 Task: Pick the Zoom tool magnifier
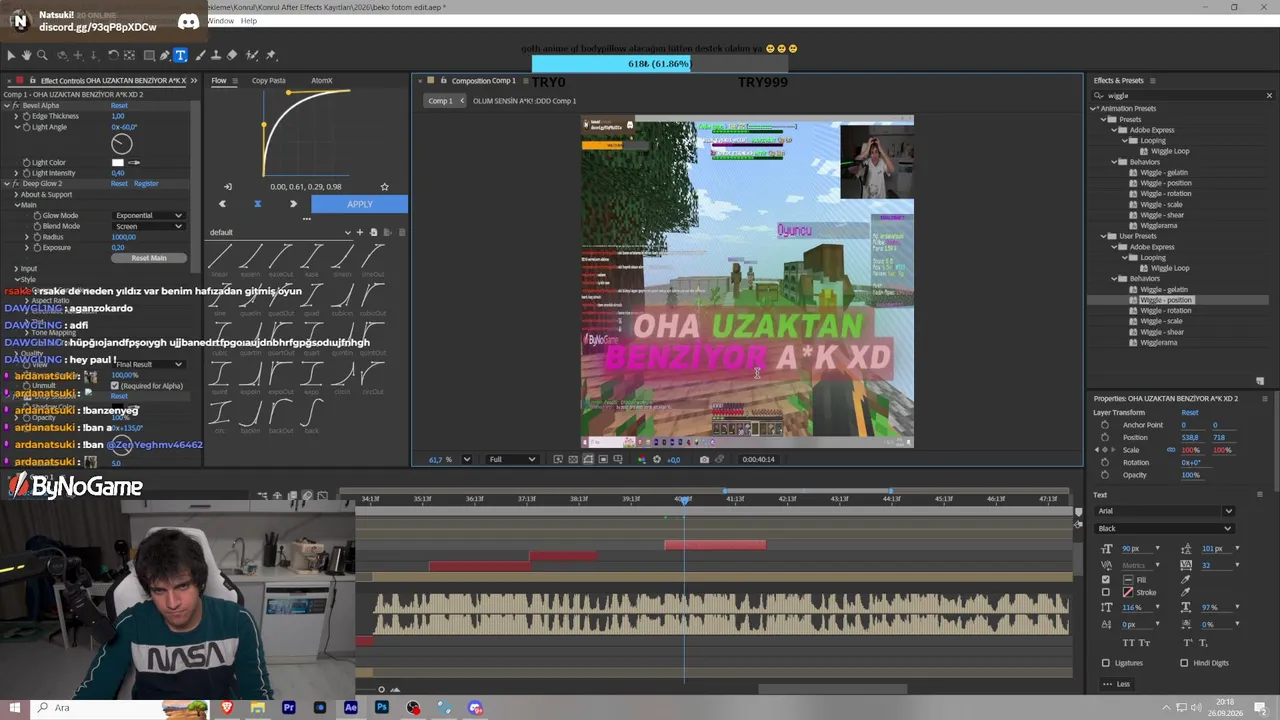(42, 55)
